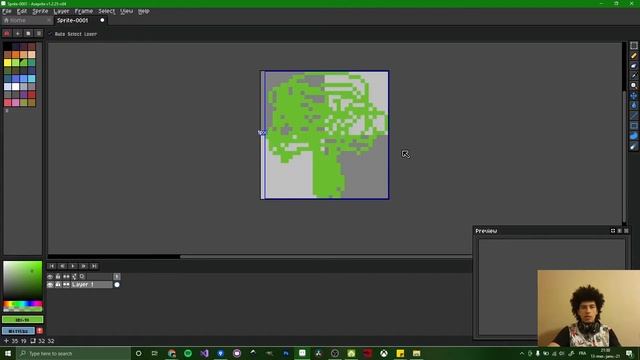Select the Blur tool

(x=633, y=146)
